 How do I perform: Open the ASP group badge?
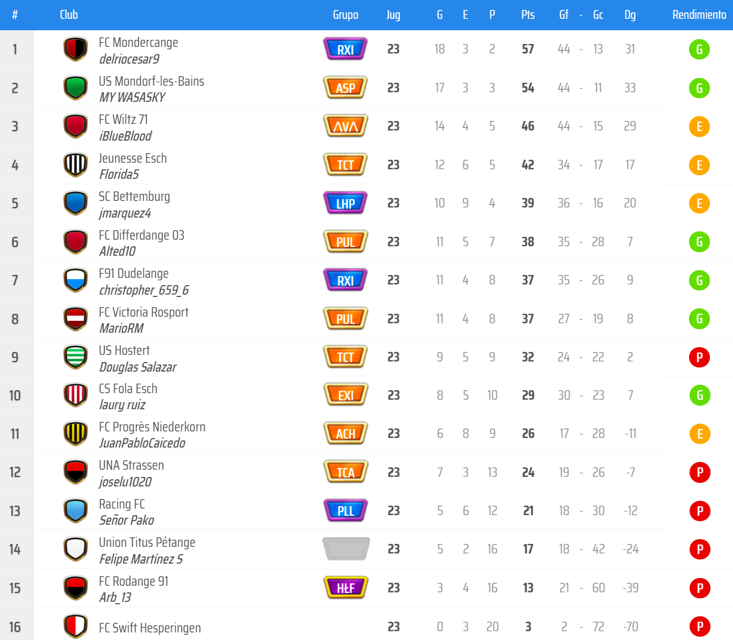click(345, 88)
